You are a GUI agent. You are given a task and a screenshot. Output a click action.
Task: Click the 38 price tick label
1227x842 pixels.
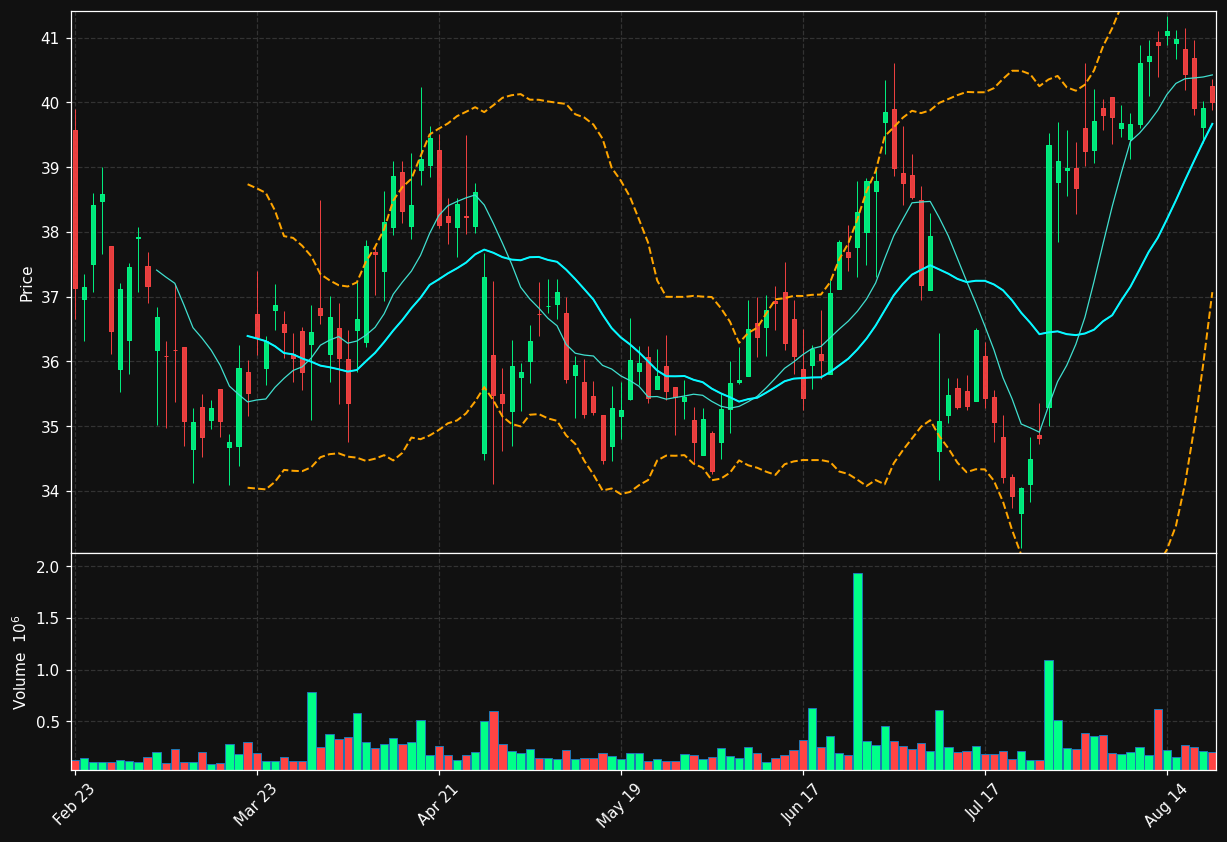coord(50,233)
